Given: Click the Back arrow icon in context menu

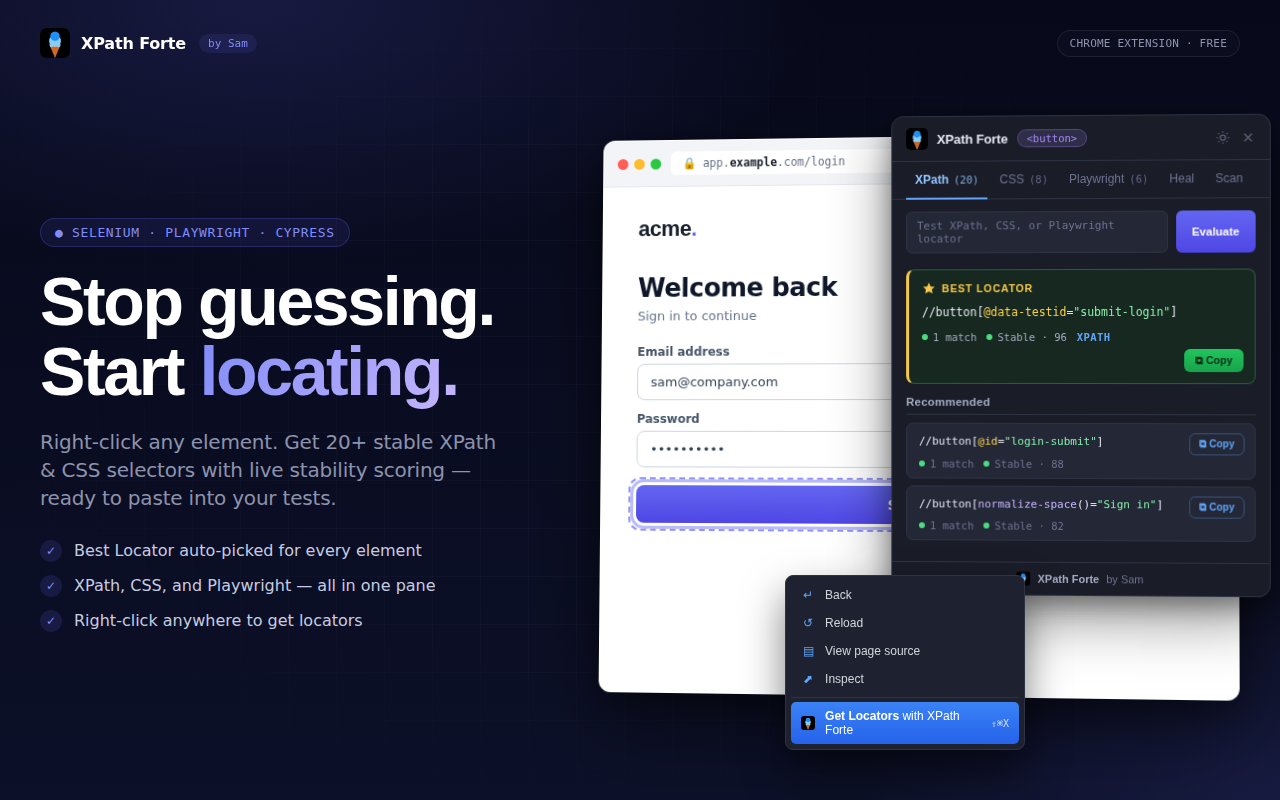Looking at the screenshot, I should coord(808,595).
